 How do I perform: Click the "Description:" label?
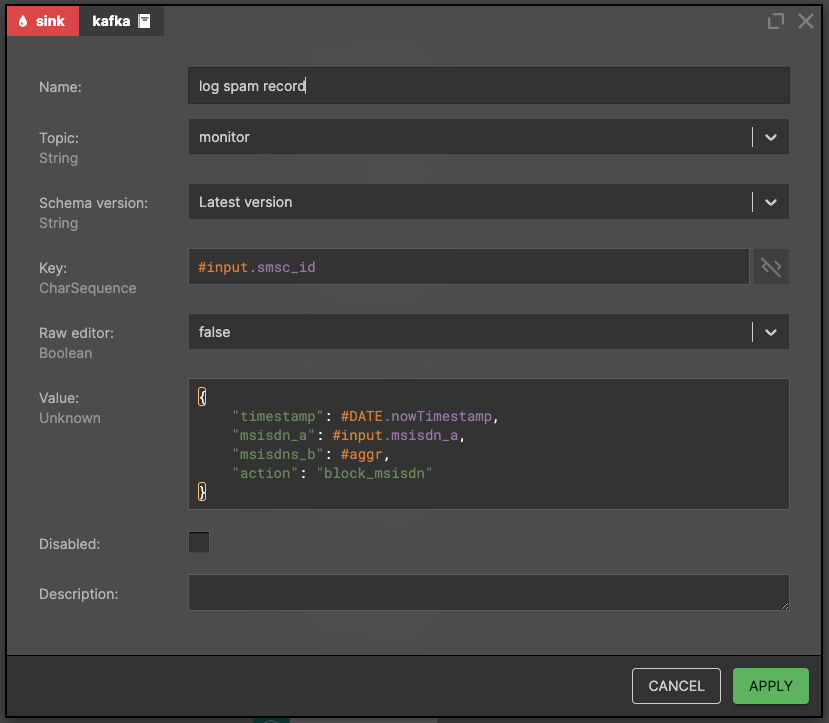pyautogui.click(x=79, y=594)
